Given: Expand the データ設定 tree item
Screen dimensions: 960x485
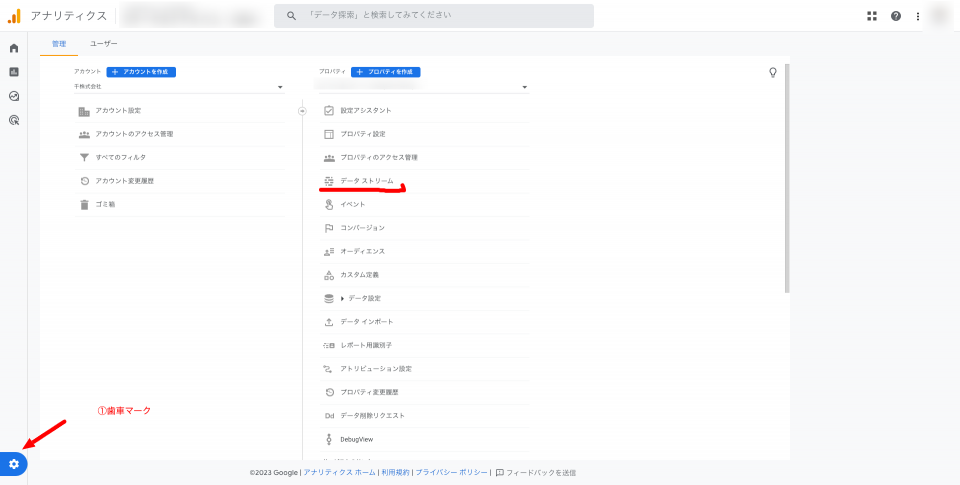Looking at the screenshot, I should 343,298.
